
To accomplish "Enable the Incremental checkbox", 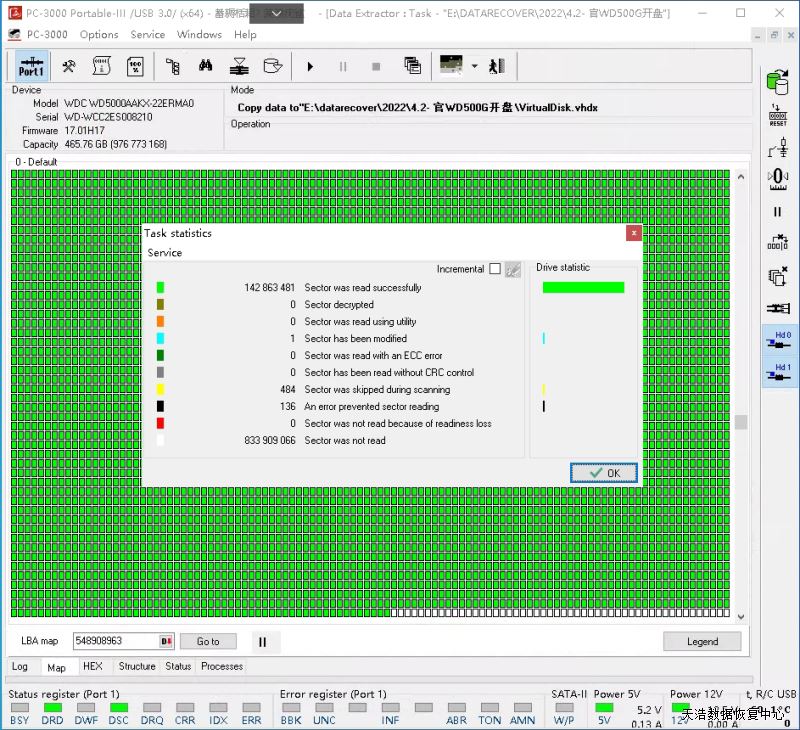I will pyautogui.click(x=495, y=269).
